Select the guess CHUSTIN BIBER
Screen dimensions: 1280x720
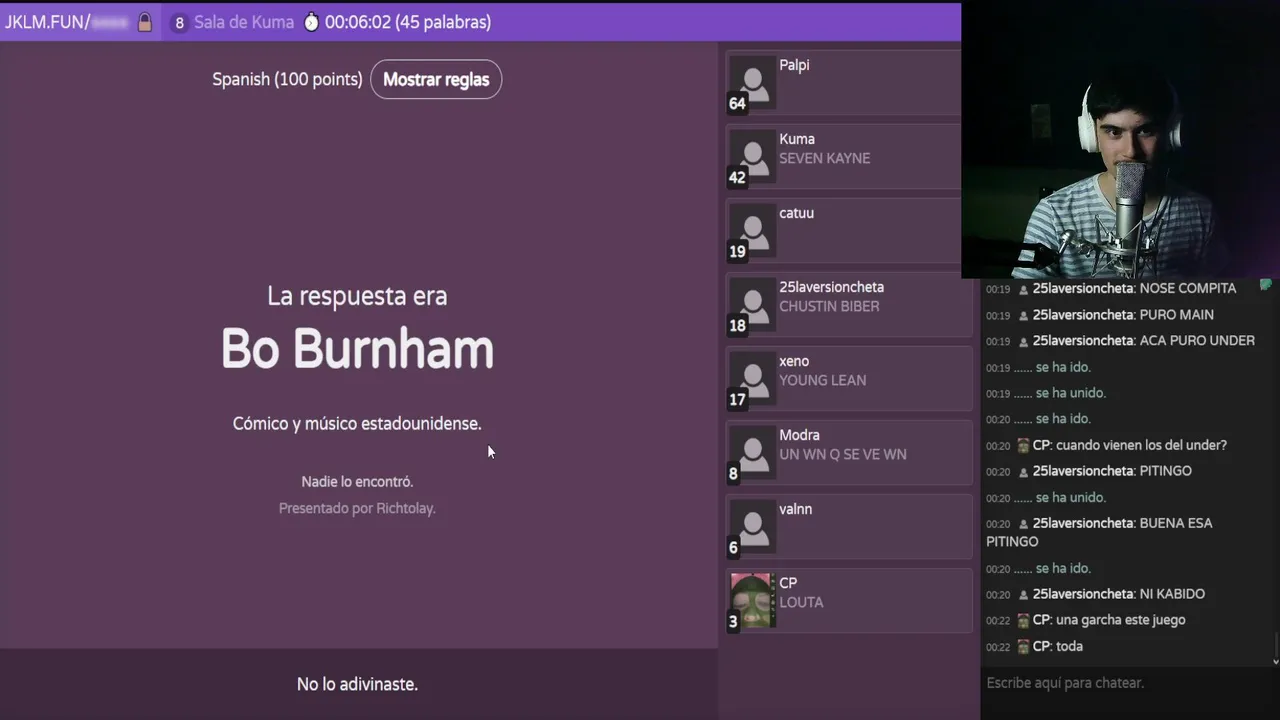pyautogui.click(x=829, y=306)
